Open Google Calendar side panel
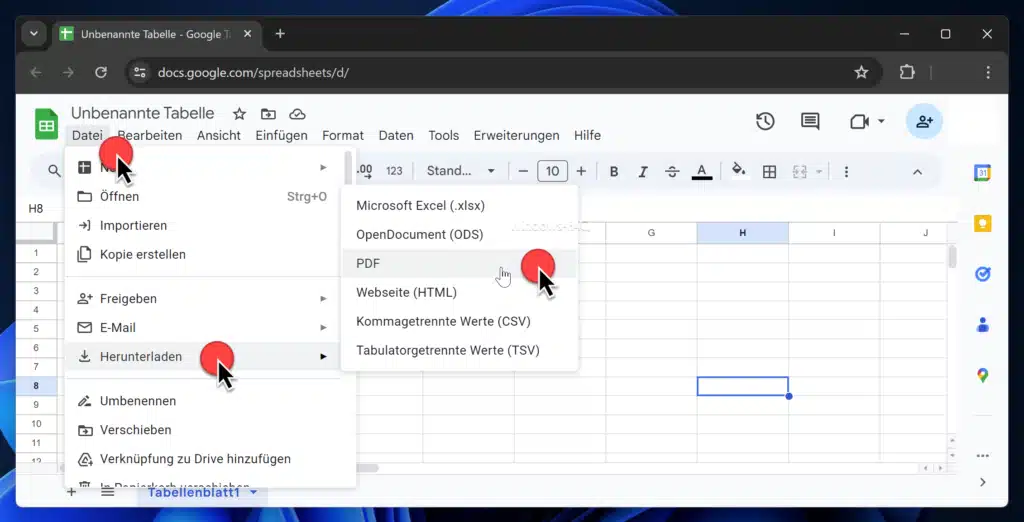This screenshot has width=1024, height=522. click(982, 172)
